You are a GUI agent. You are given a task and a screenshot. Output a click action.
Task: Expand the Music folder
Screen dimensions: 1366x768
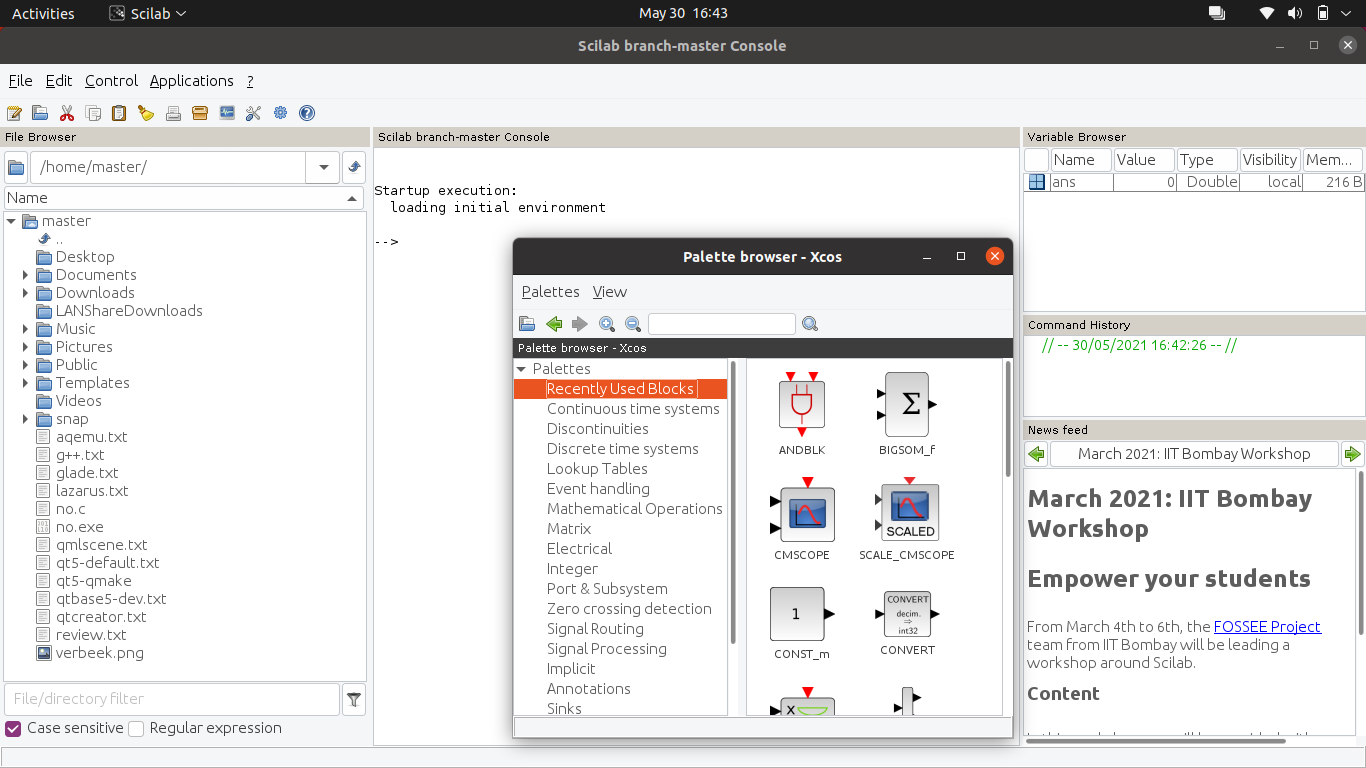click(26, 329)
